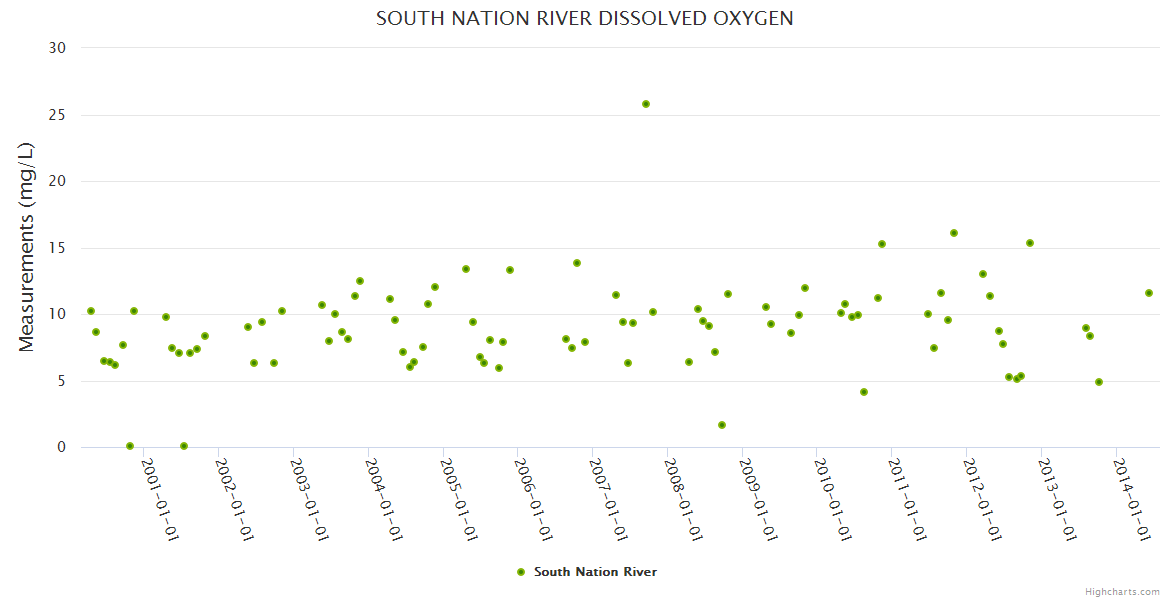The image size is (1170, 600).
Task: Select the highest data point in 2011, near 16 mg/L
Action: click(x=954, y=233)
